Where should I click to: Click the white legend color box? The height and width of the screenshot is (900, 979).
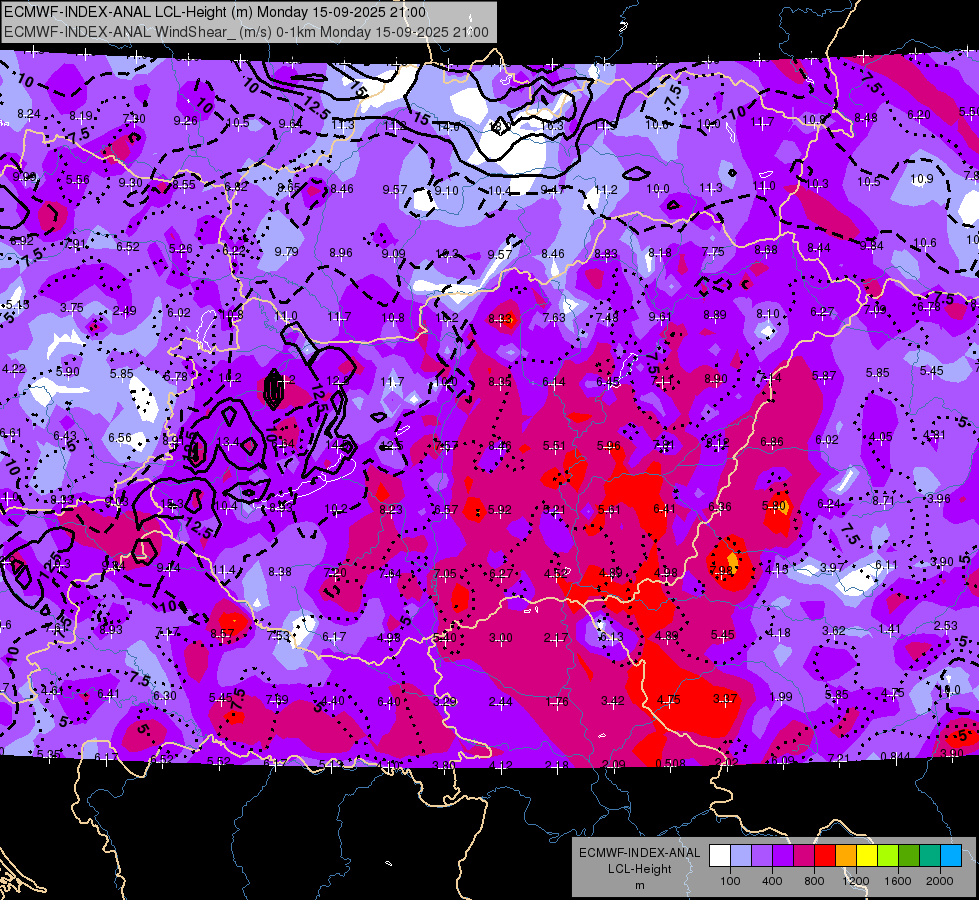point(720,856)
